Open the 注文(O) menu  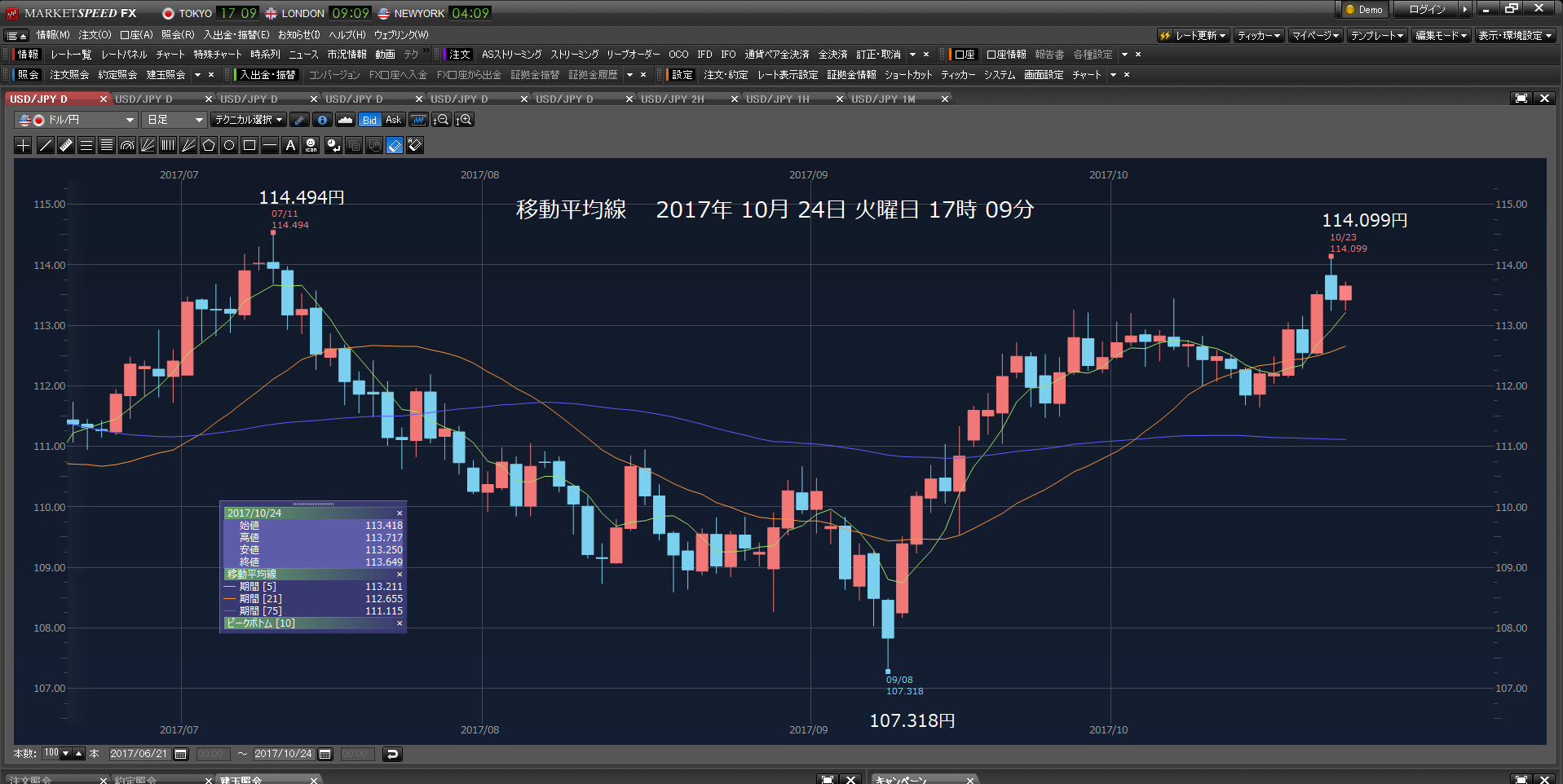click(95, 35)
